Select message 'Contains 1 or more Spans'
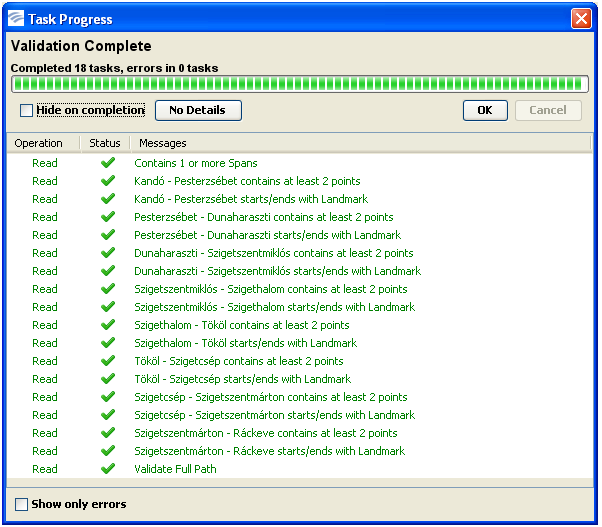 196,163
